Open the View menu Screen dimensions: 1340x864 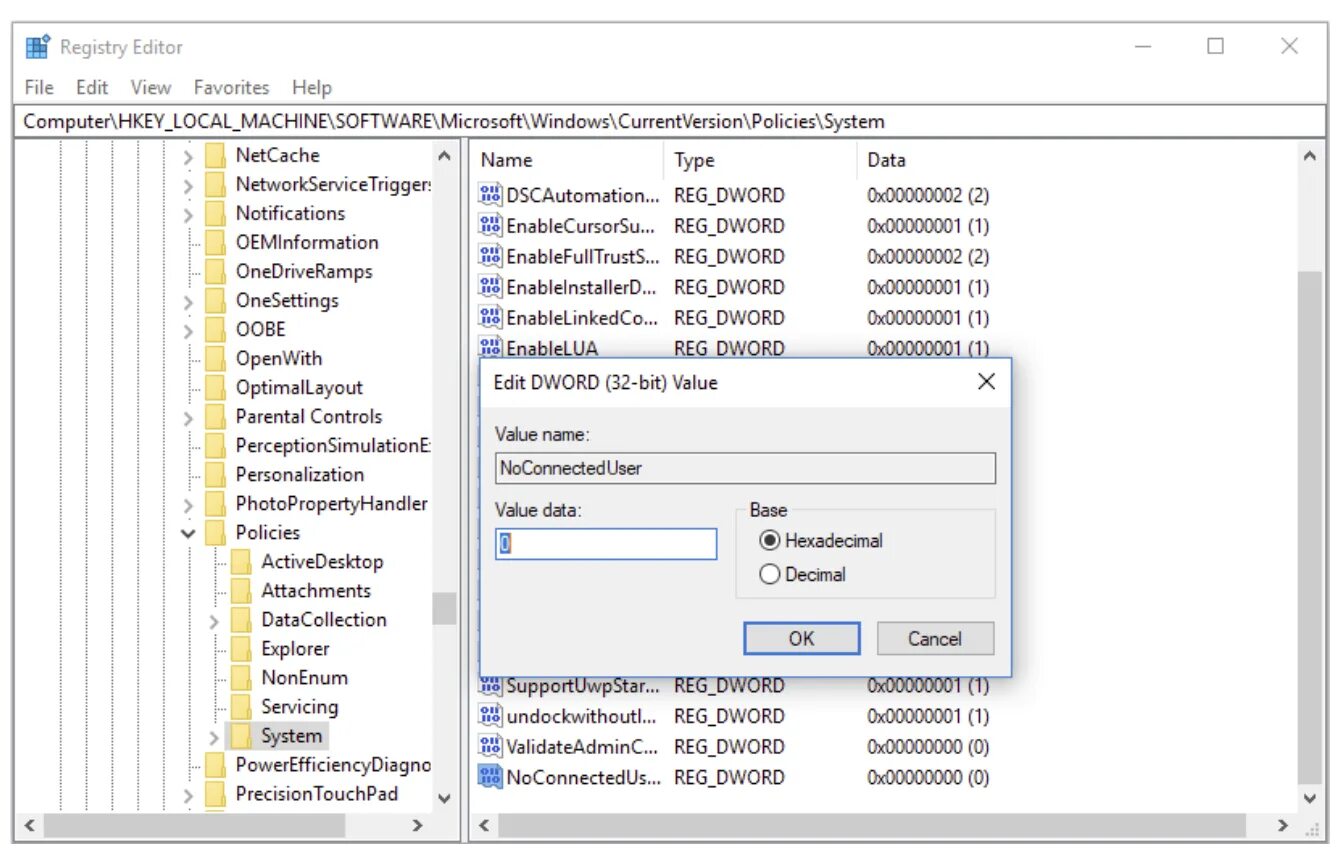click(151, 88)
